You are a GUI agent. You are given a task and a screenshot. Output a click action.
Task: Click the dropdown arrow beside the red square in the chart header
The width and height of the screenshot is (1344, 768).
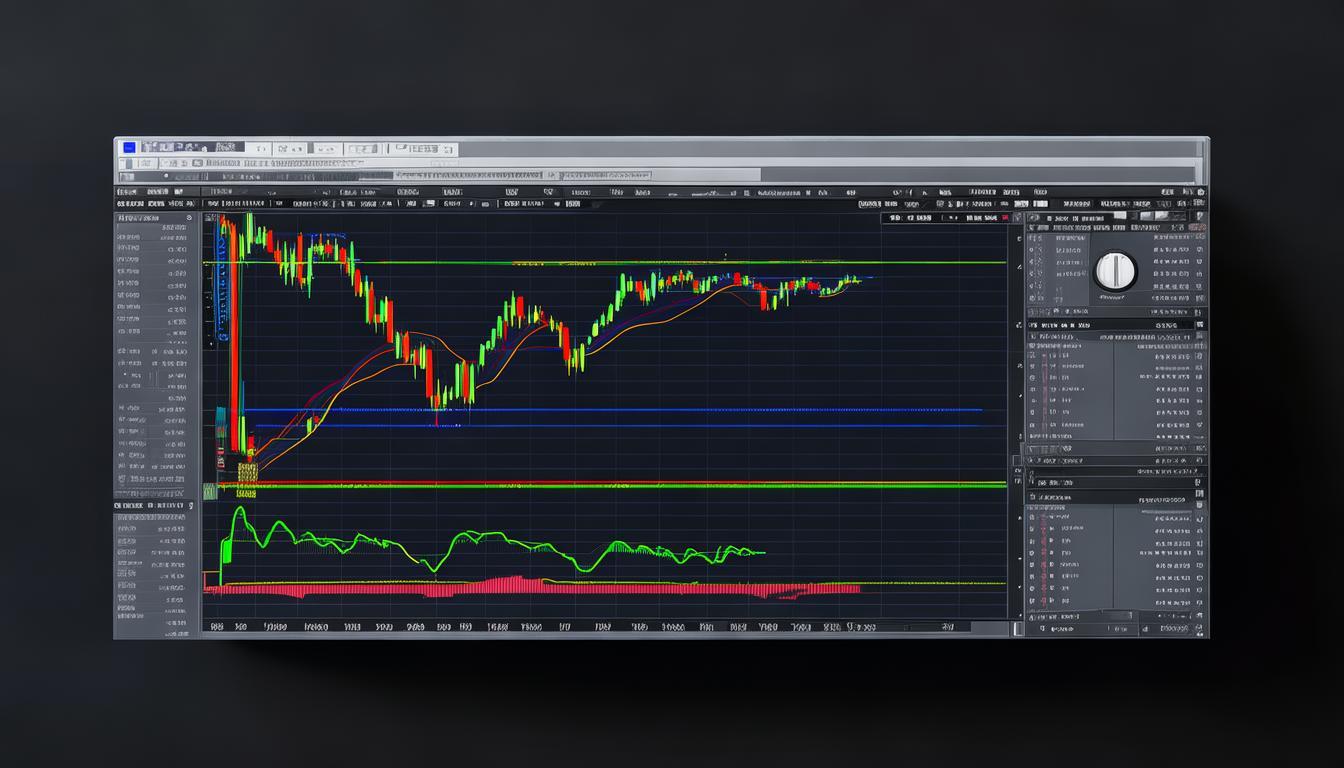1018,217
